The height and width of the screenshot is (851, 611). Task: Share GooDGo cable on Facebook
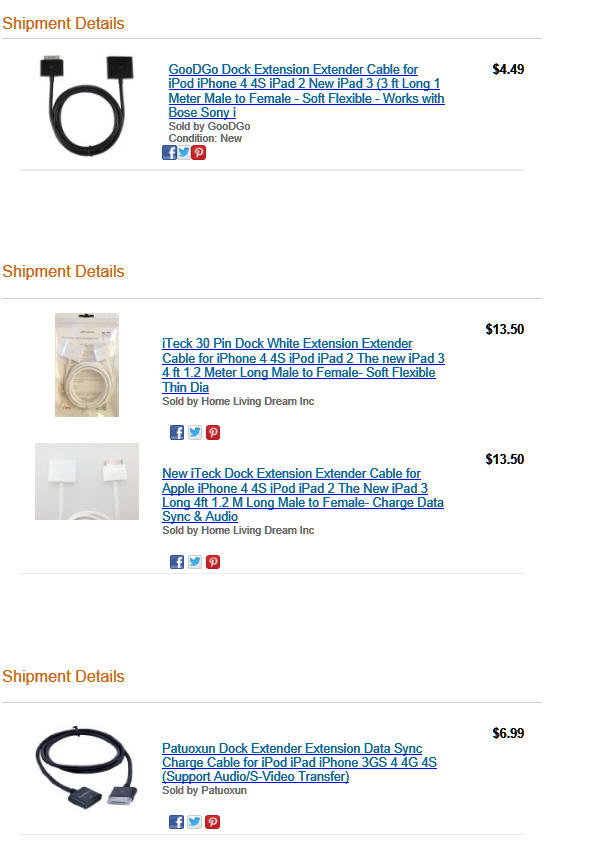coord(170,153)
